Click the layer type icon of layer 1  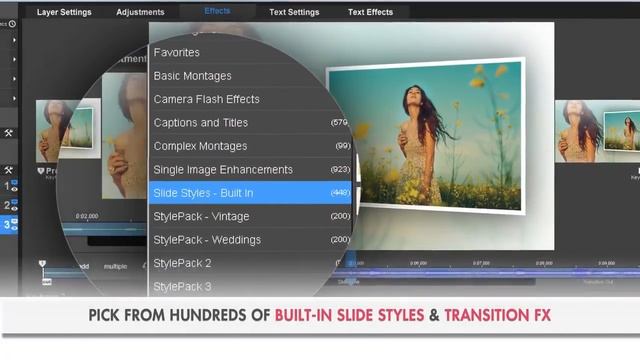click(x=14, y=182)
